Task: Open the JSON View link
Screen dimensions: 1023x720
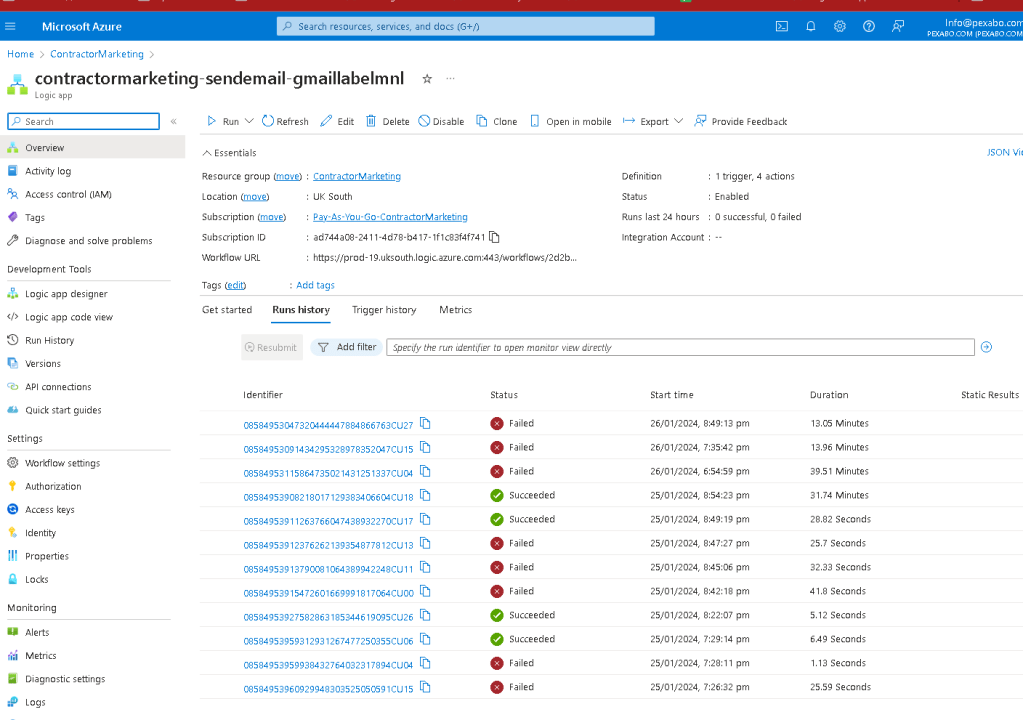Action: coord(1004,152)
